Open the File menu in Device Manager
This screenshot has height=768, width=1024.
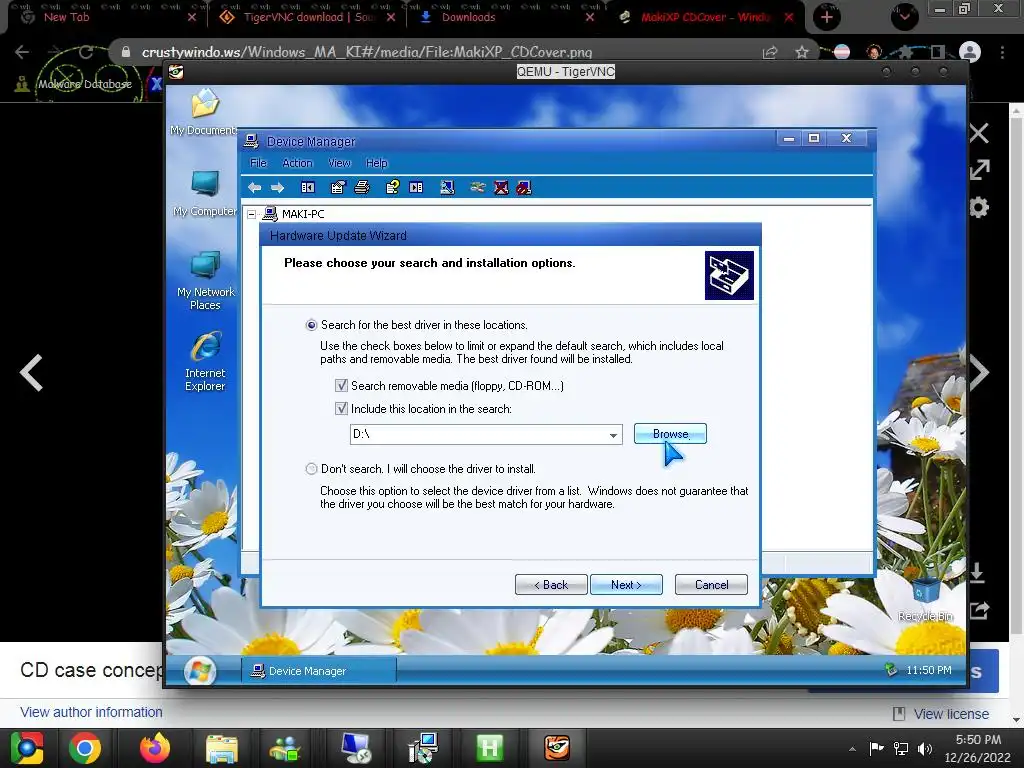pyautogui.click(x=259, y=163)
